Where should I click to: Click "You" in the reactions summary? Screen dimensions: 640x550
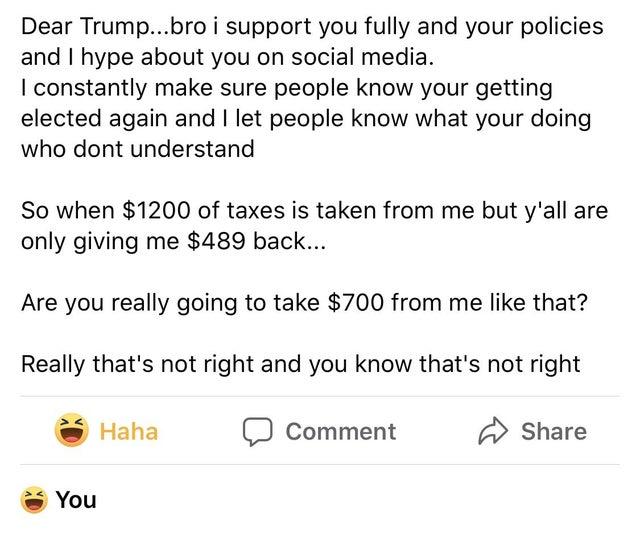click(x=76, y=498)
